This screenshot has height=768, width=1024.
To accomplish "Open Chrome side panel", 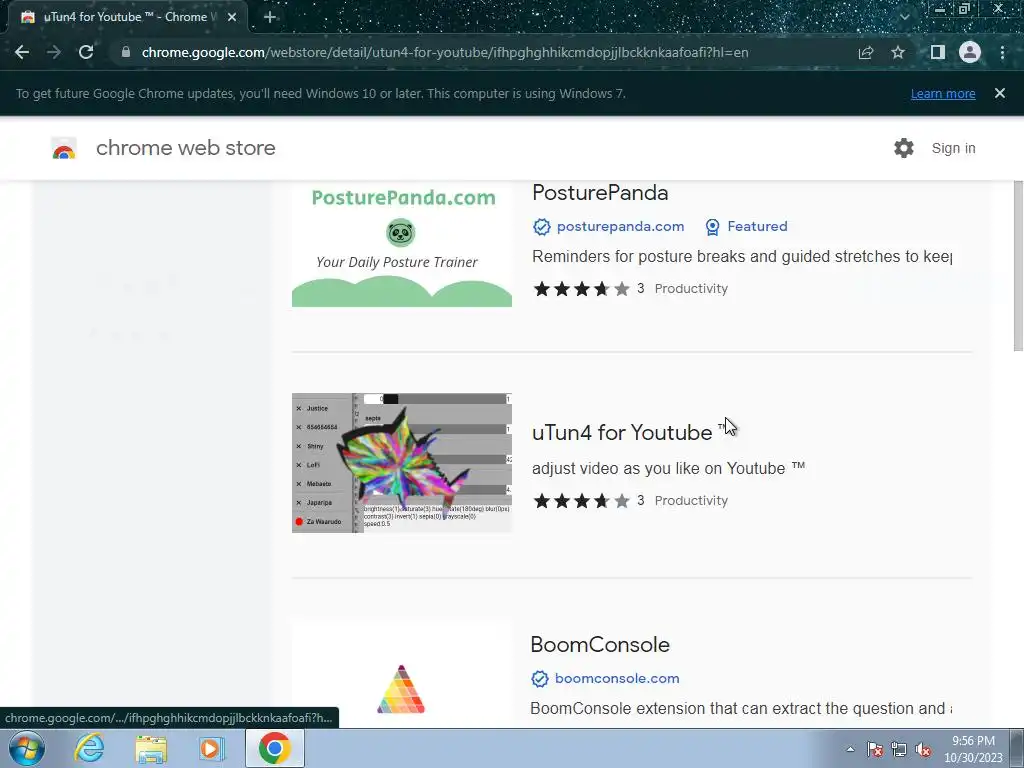I will pos(938,52).
